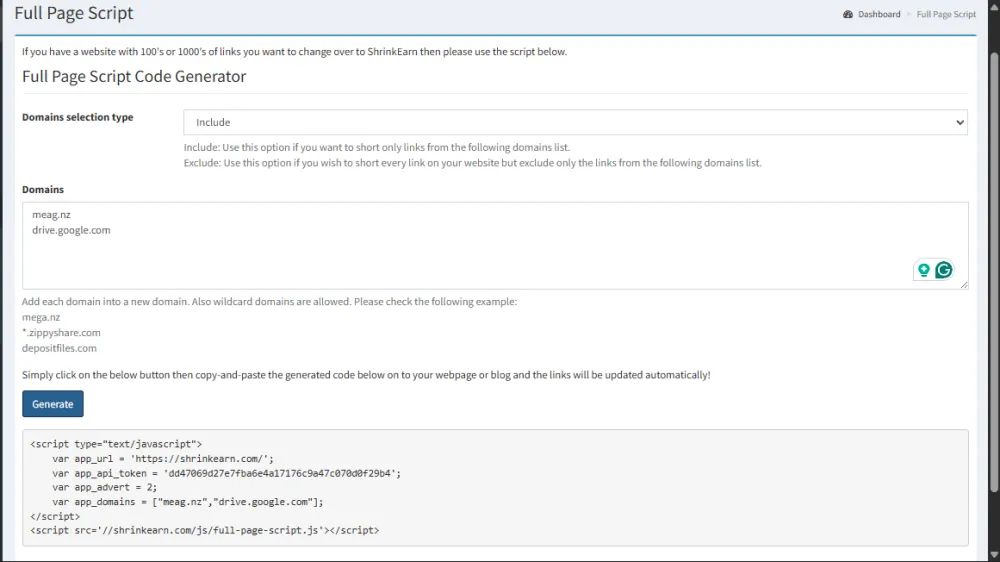Open the Domains selection type dropdown

[575, 122]
